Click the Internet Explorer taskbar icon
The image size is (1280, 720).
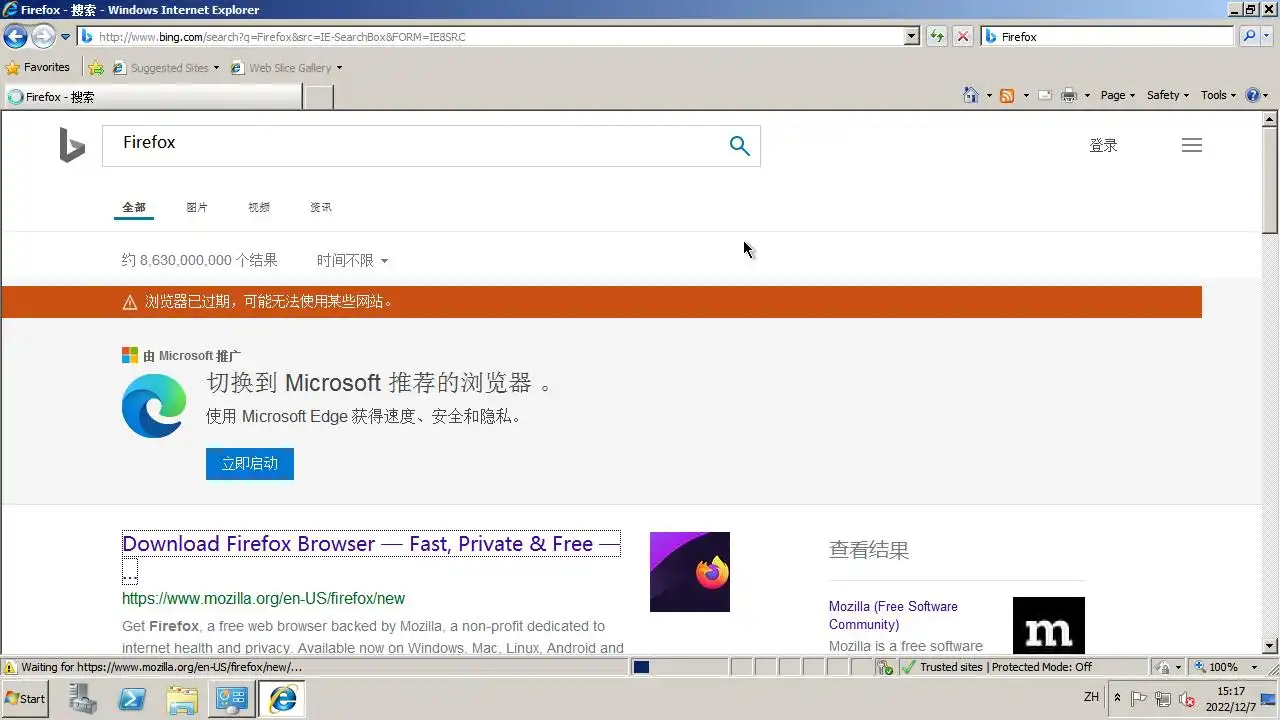click(282, 699)
